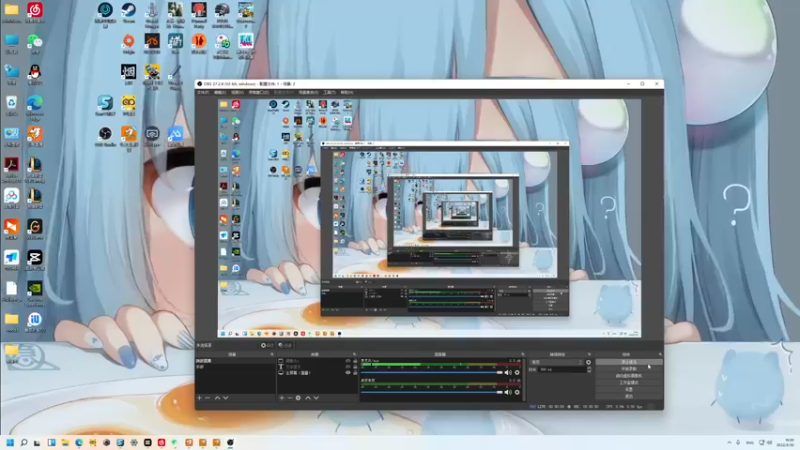Image resolution: width=800 pixels, height=450 pixels.
Task: Toggle visibility of display capture source row
Action: pos(348,373)
